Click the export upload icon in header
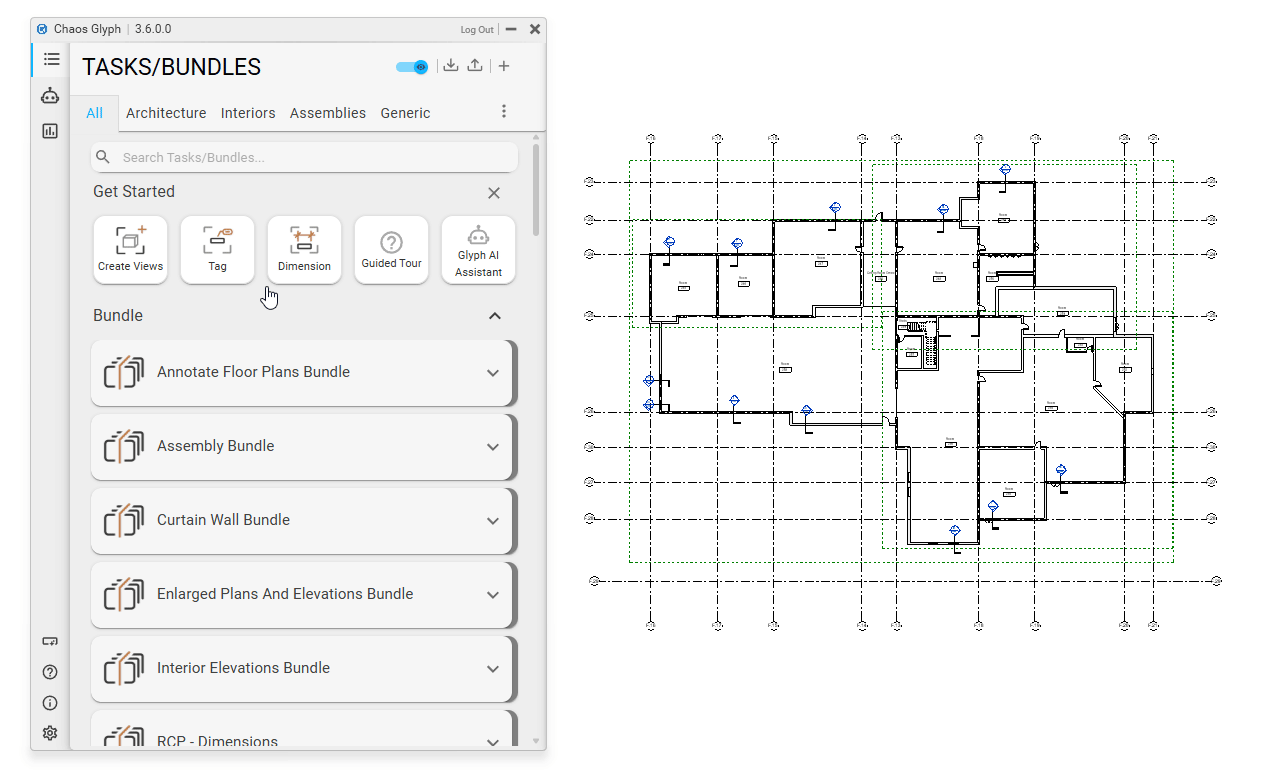 (x=475, y=66)
